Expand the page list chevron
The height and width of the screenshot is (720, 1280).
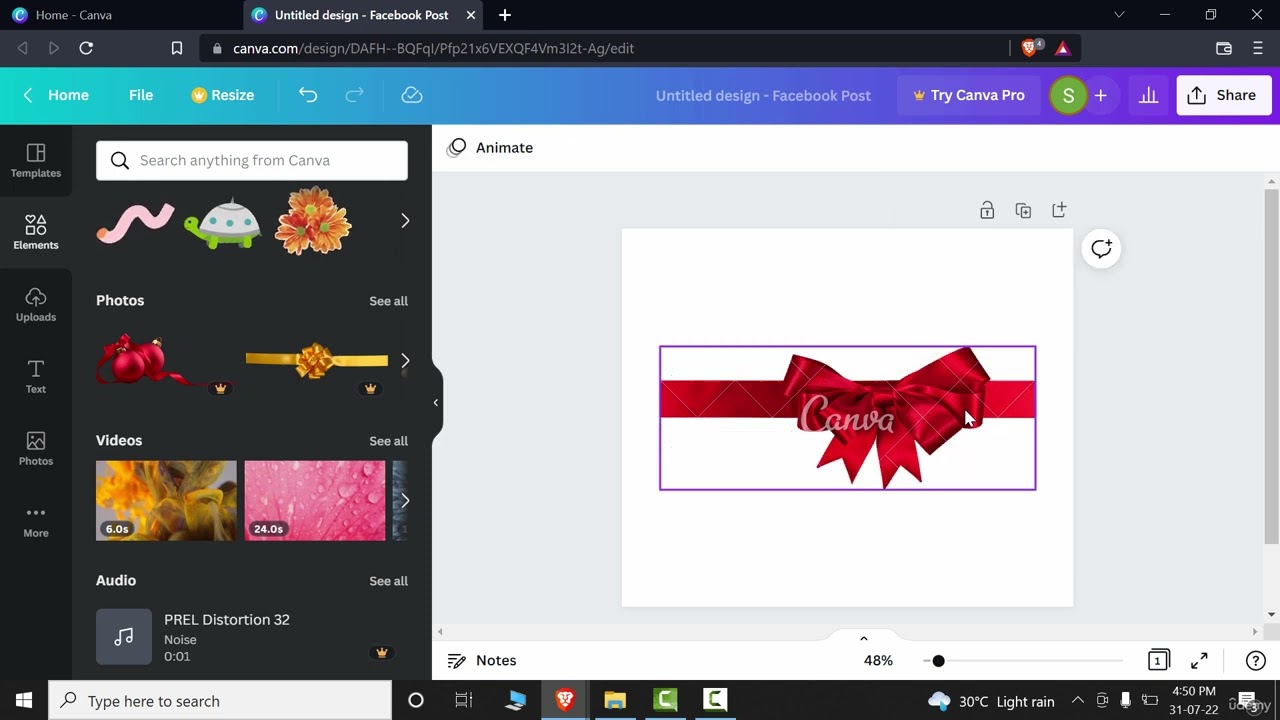864,639
